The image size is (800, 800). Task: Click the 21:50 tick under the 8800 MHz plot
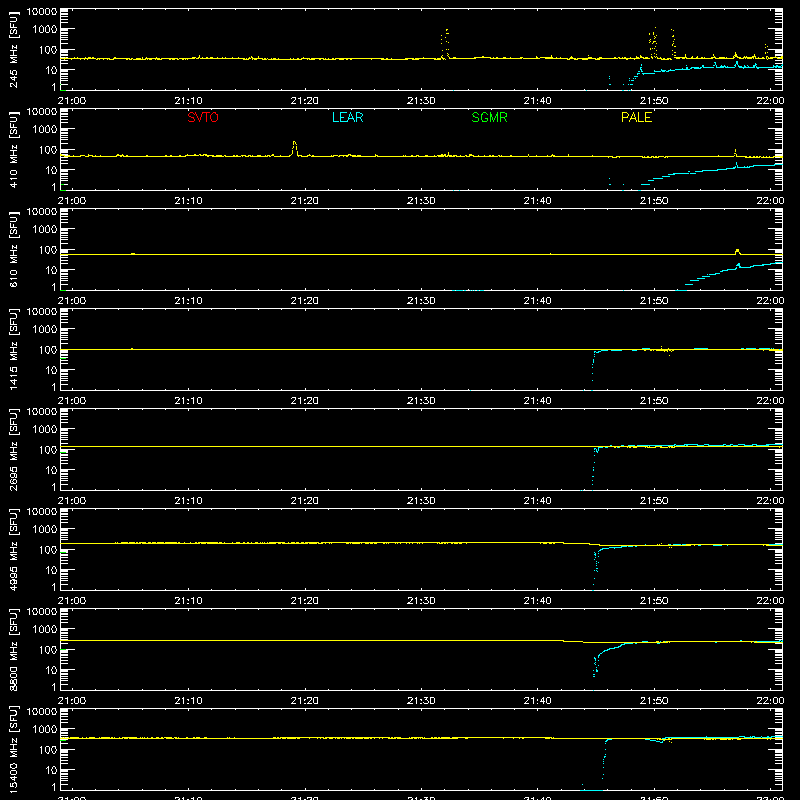pos(654,701)
